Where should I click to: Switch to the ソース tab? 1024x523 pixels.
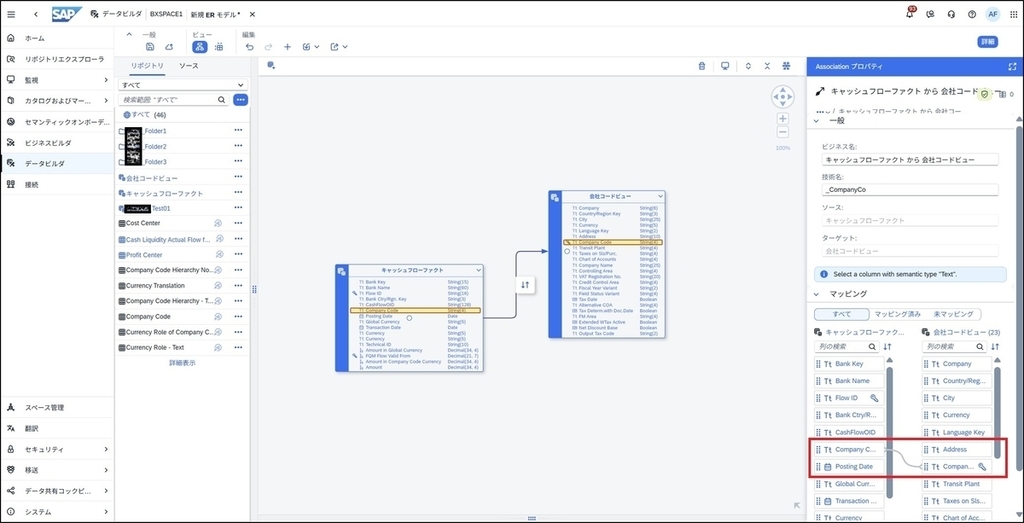coord(188,66)
